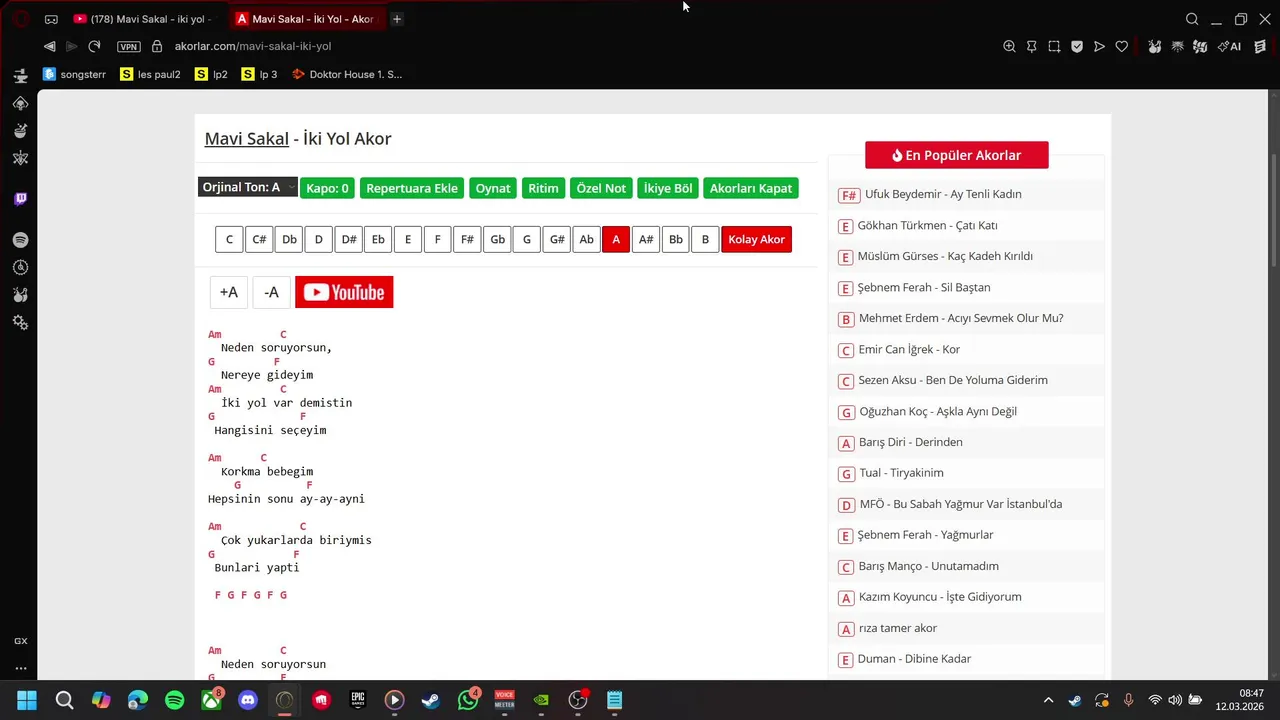This screenshot has width=1280, height=720.
Task: Toggle the VPN badge in address bar
Action: [129, 46]
